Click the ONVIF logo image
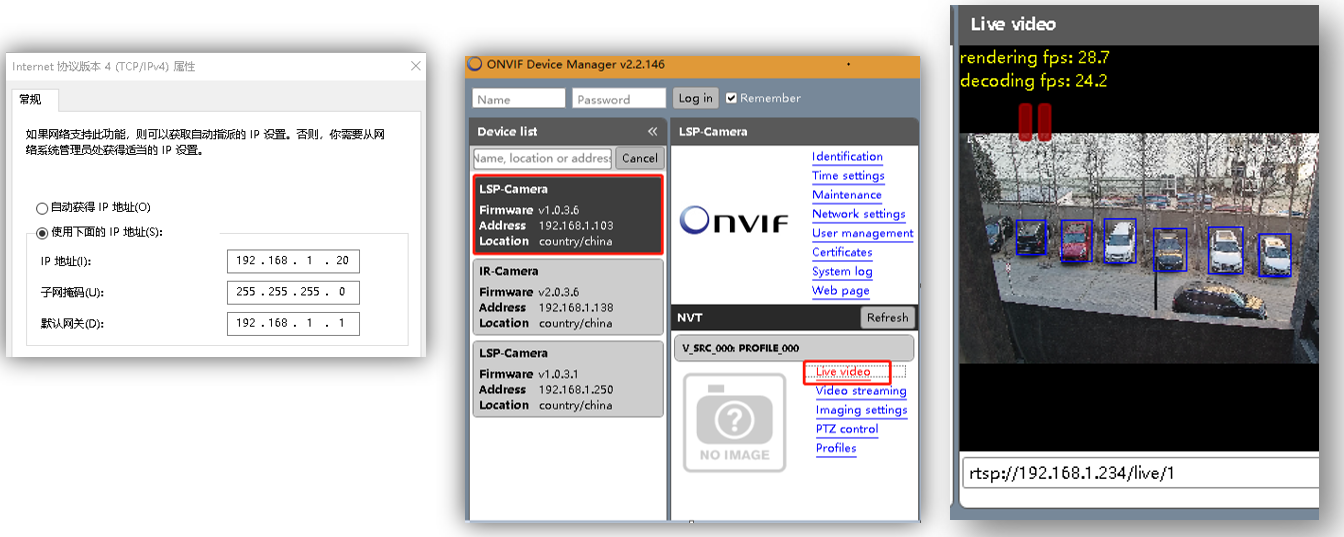1344x537 pixels. (x=734, y=221)
